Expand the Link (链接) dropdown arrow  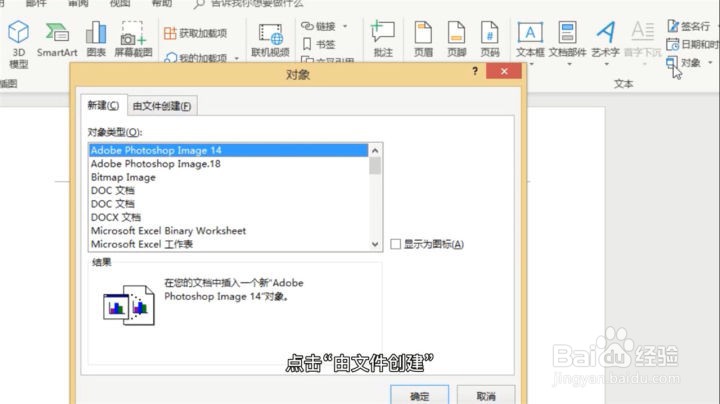tap(345, 26)
